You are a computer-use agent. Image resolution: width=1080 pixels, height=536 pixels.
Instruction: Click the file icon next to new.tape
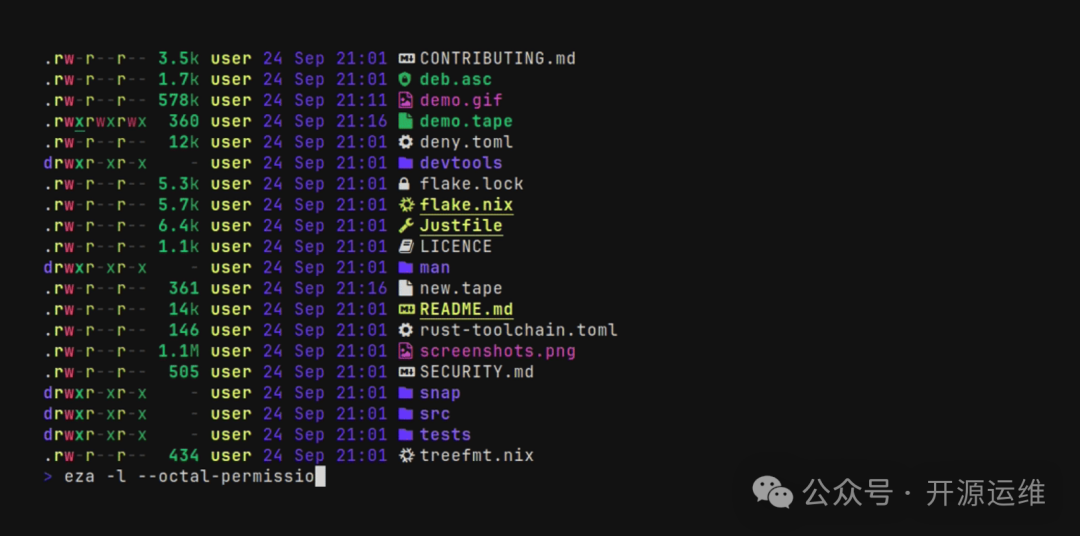(x=406, y=289)
